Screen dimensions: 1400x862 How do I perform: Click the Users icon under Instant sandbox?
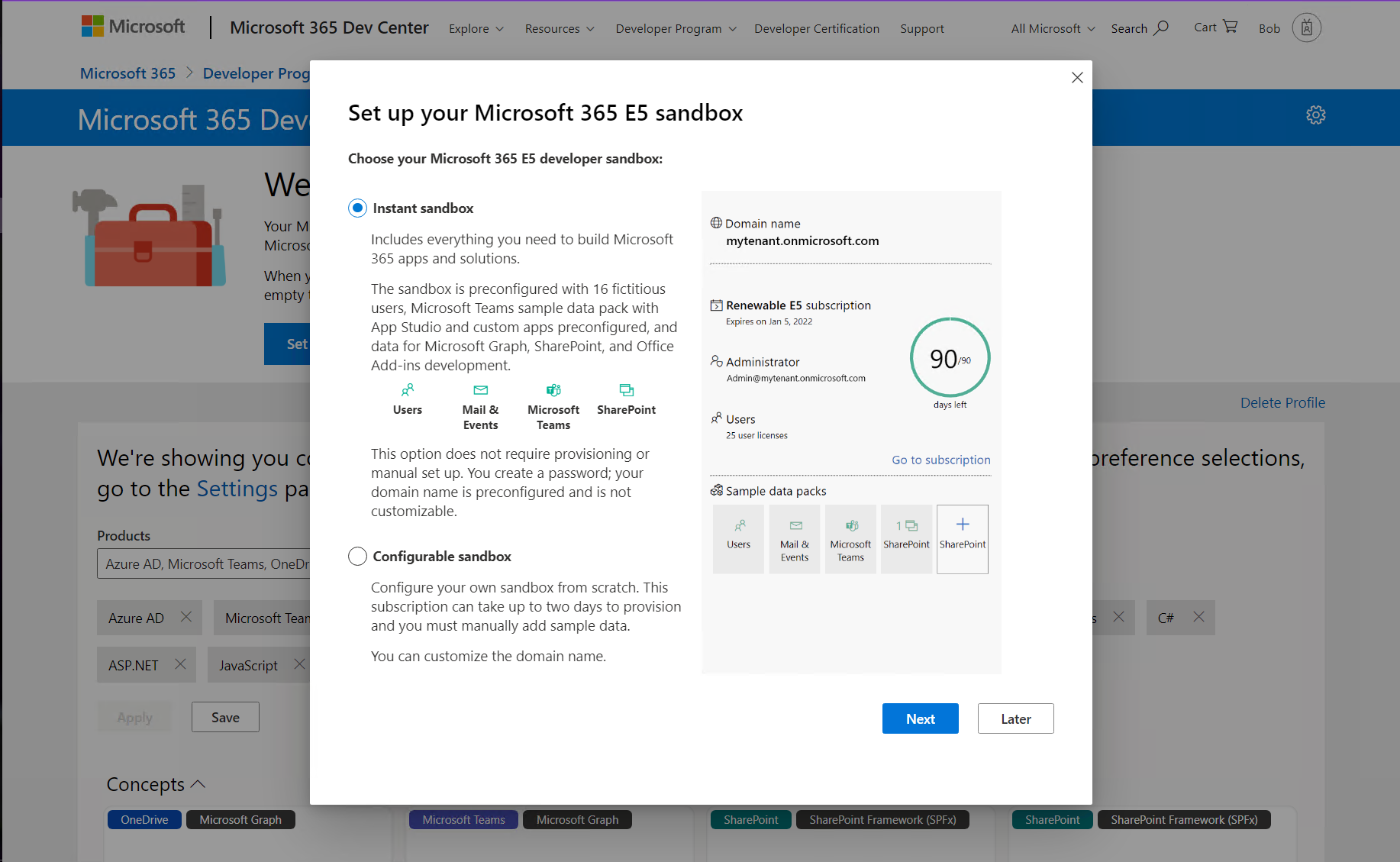pos(408,390)
